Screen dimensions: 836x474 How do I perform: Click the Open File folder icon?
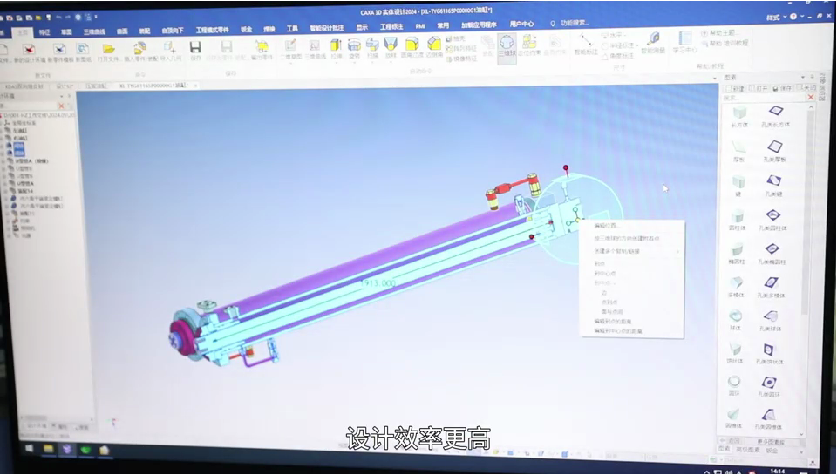tap(109, 48)
